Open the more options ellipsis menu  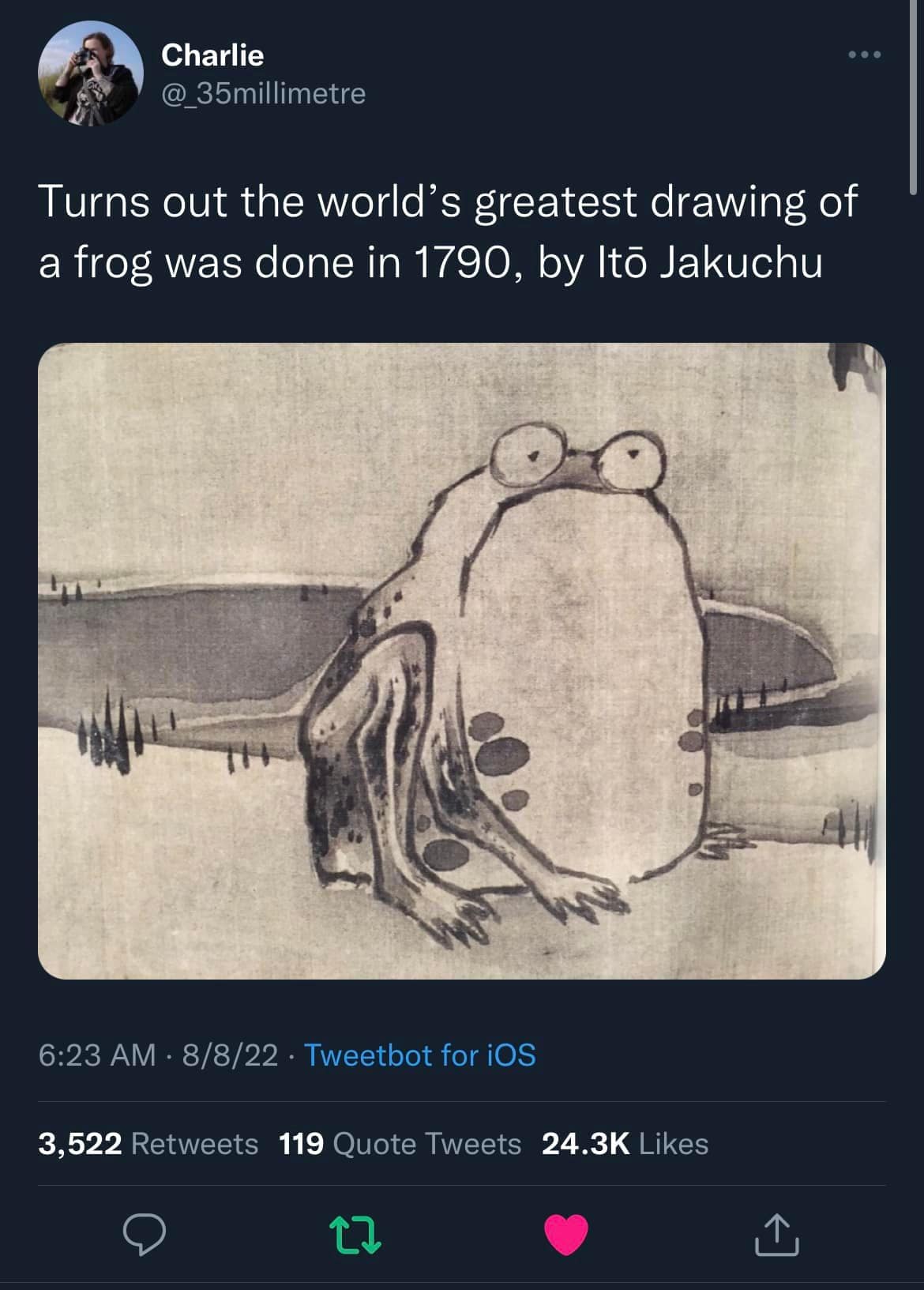coord(864,55)
